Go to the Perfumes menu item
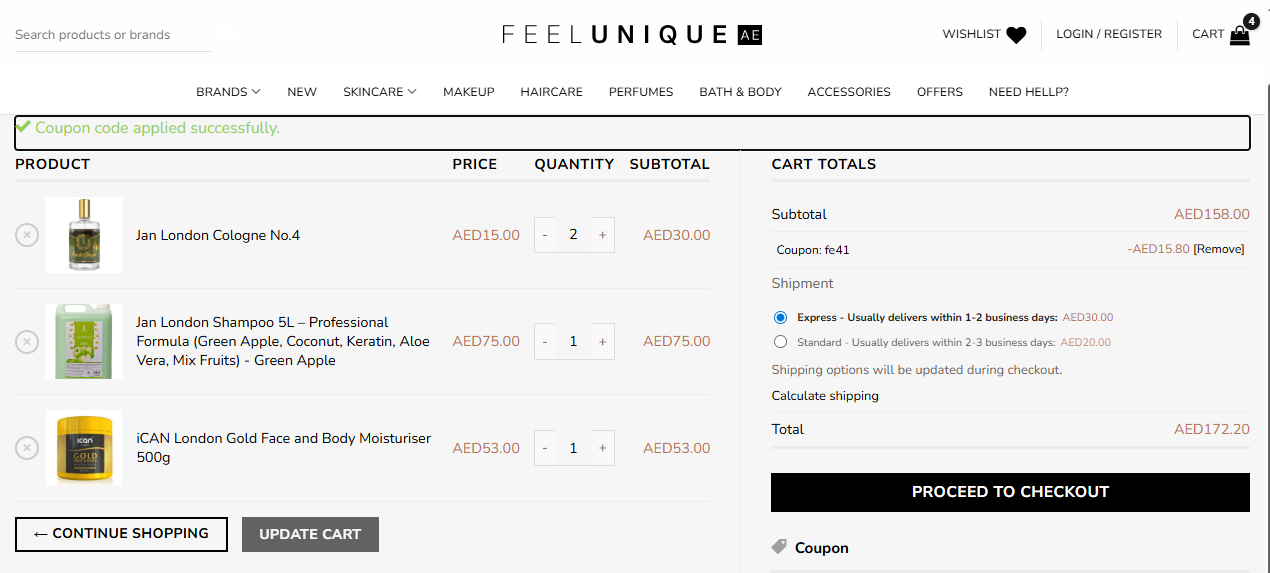The height and width of the screenshot is (573, 1270). click(641, 92)
